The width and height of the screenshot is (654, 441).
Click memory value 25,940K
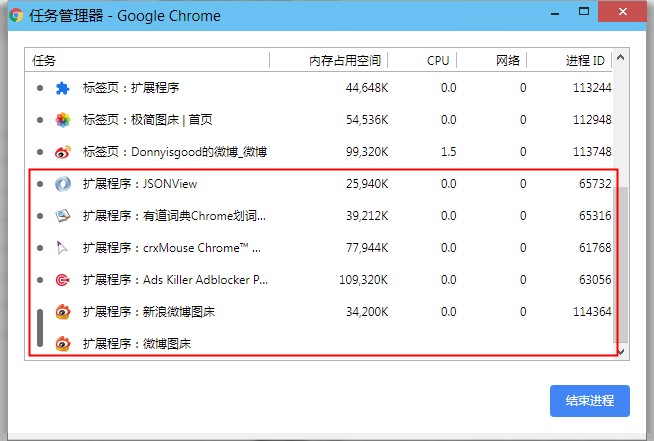click(x=367, y=184)
